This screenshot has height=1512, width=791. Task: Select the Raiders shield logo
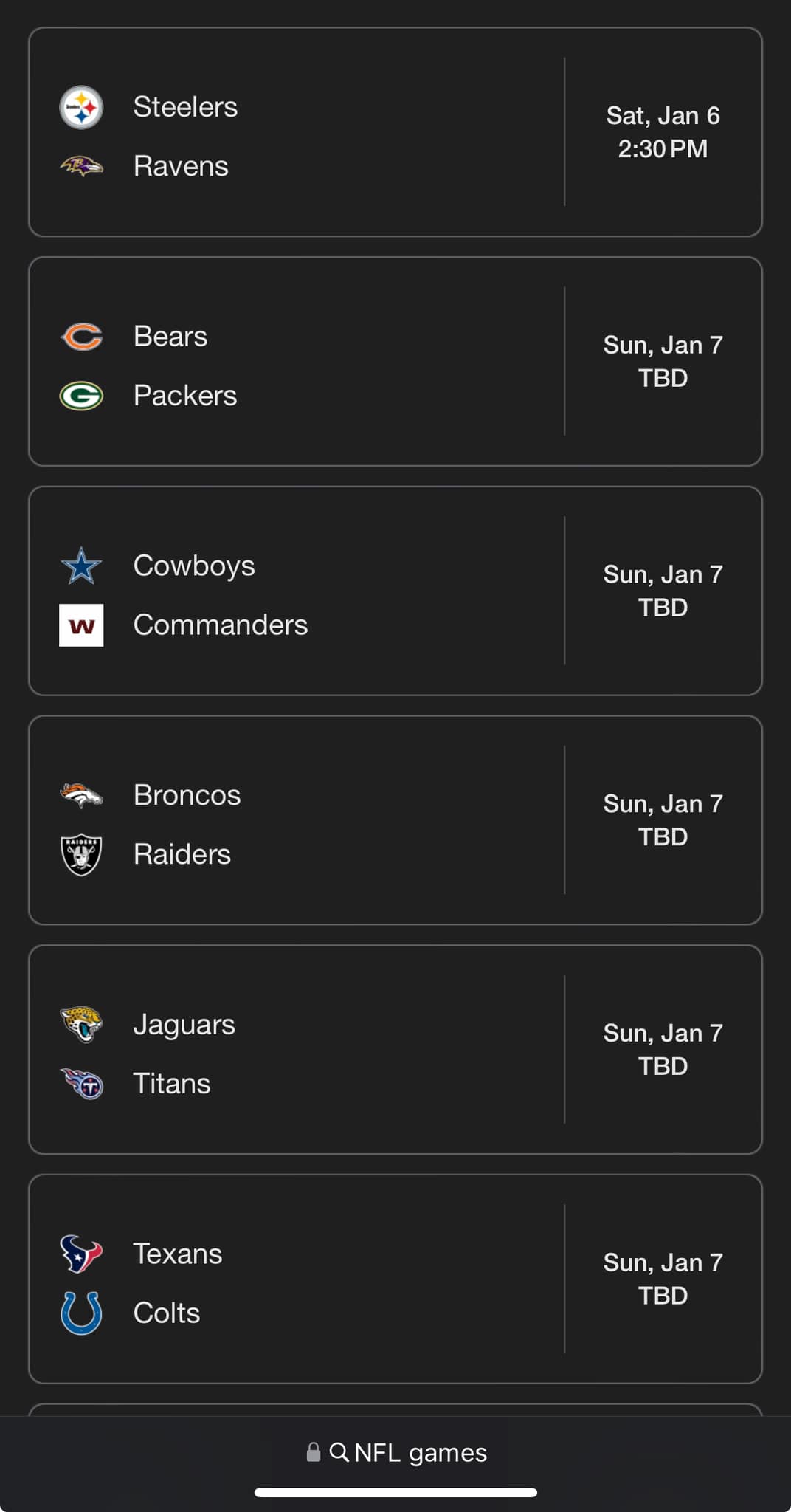click(x=81, y=855)
